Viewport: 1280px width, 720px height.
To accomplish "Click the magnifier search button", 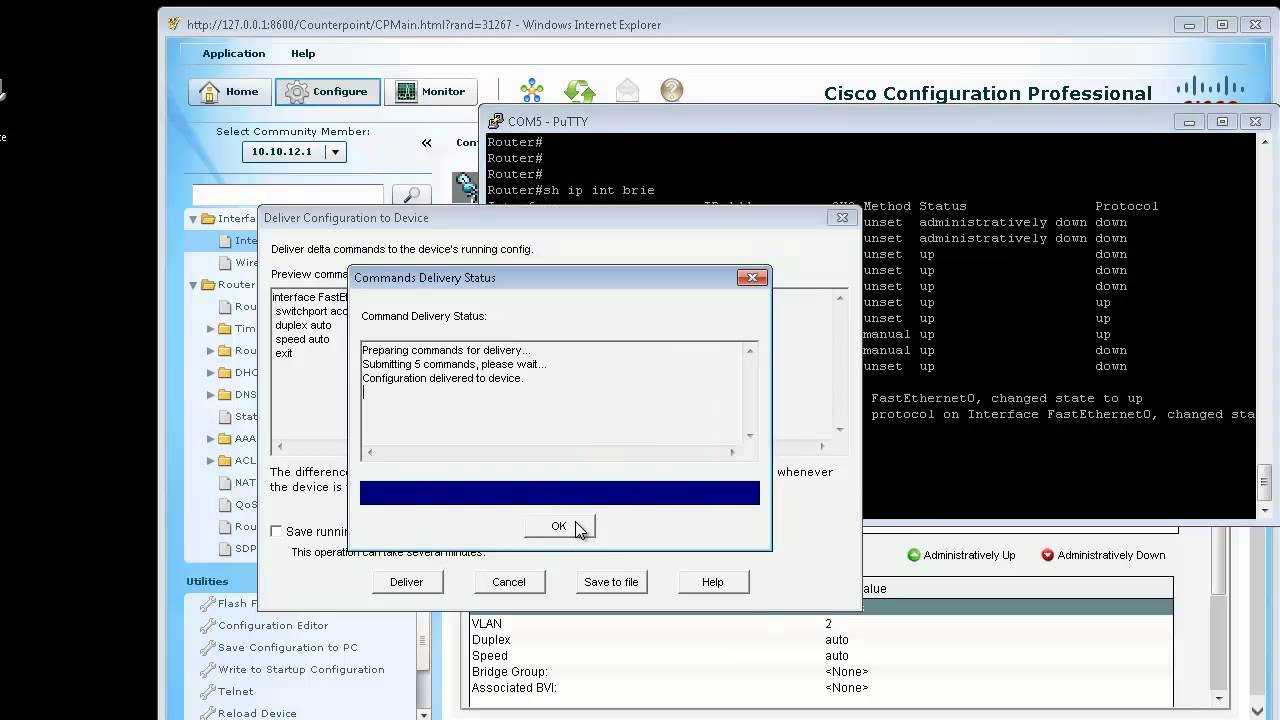I will (x=411, y=195).
